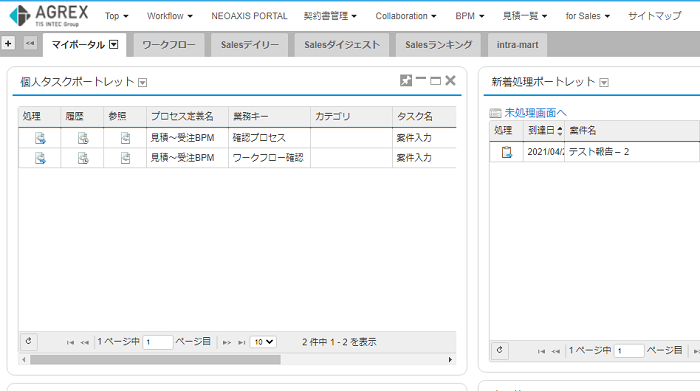
Task: Click the 案件名 column header
Action: click(x=632, y=130)
